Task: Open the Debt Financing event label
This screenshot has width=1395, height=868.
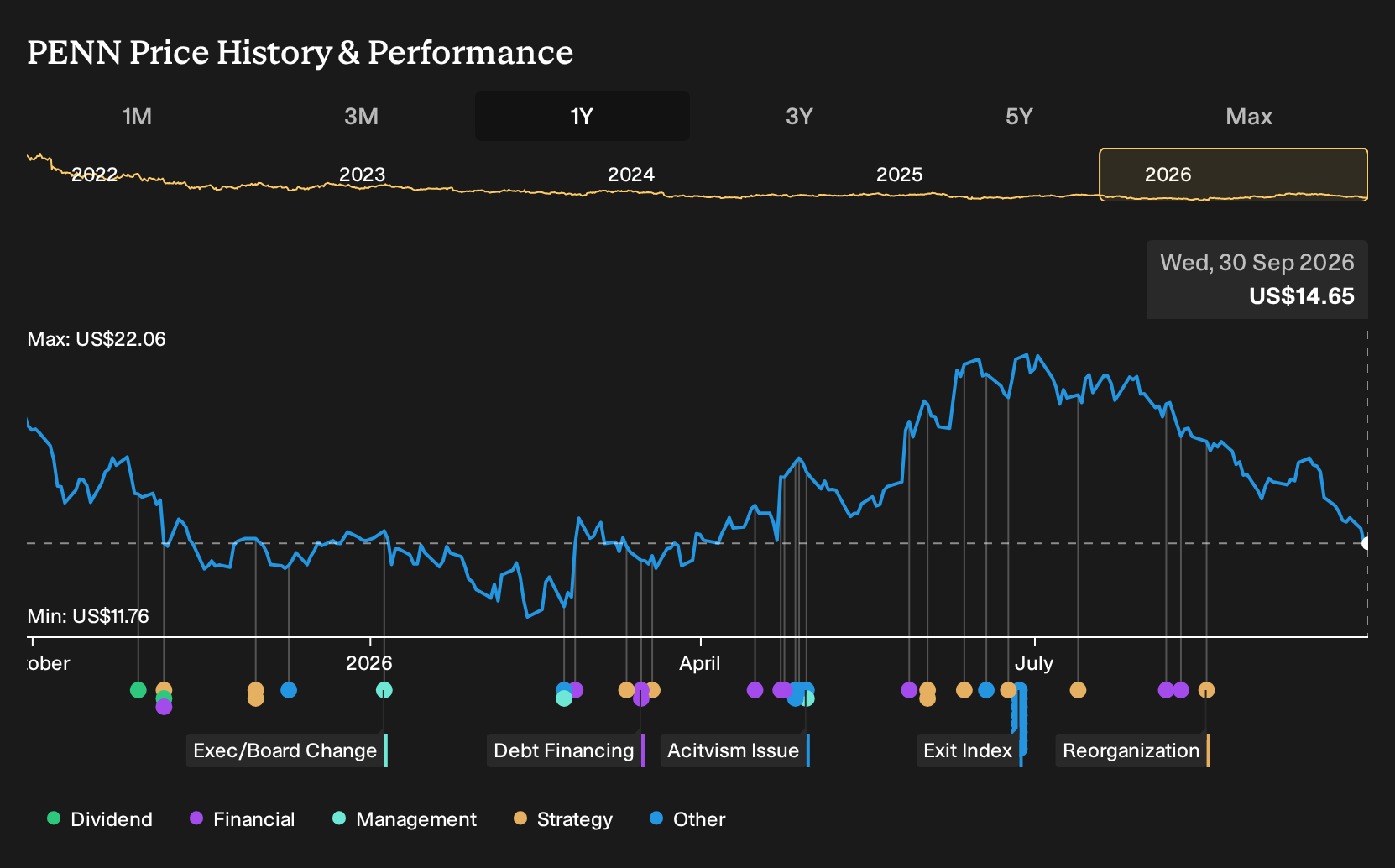Action: point(565,750)
